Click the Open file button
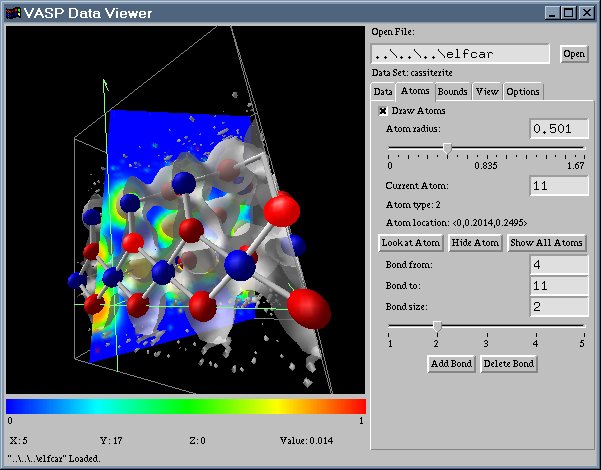 [x=573, y=54]
